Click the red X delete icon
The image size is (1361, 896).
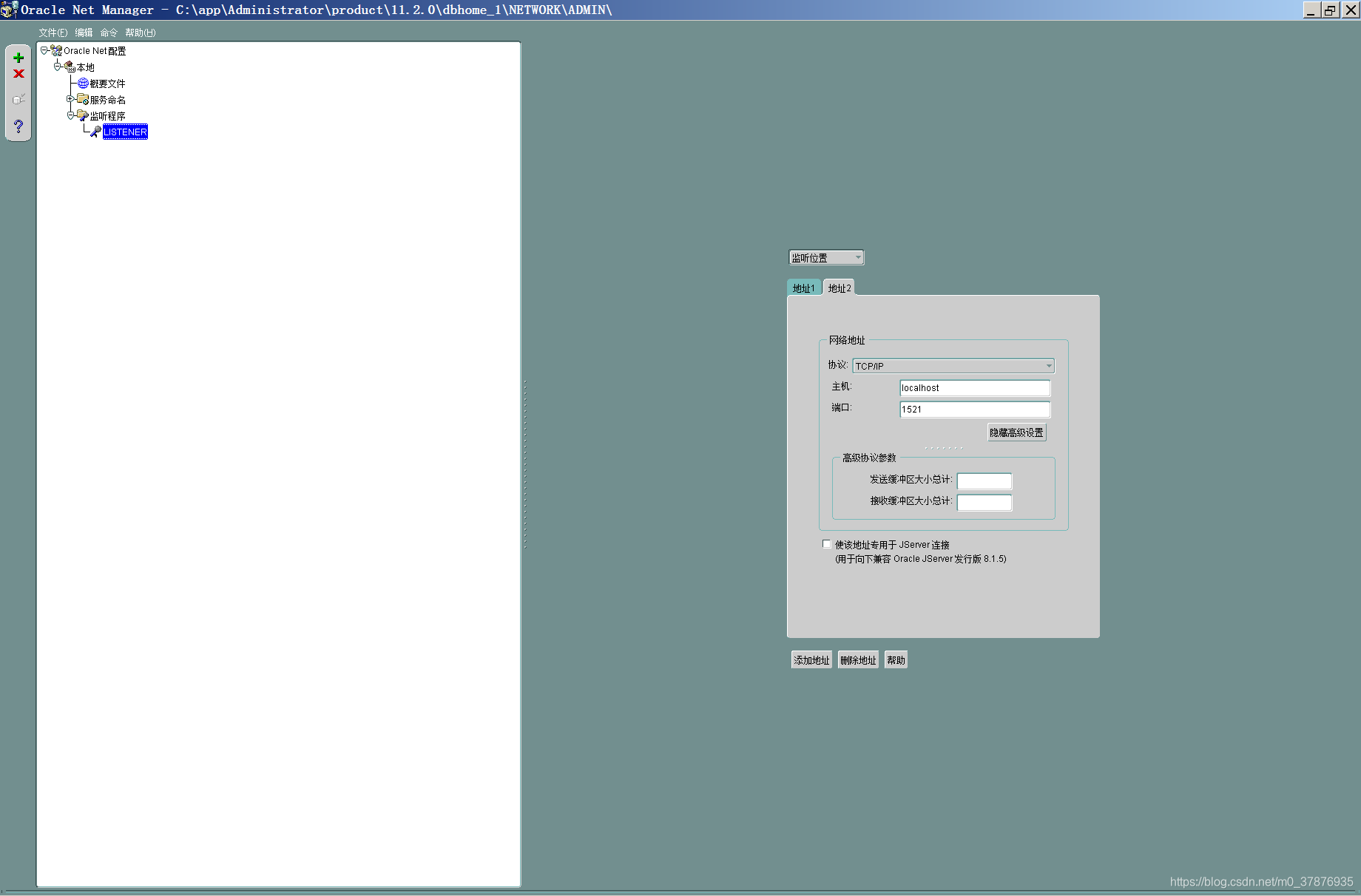(18, 74)
